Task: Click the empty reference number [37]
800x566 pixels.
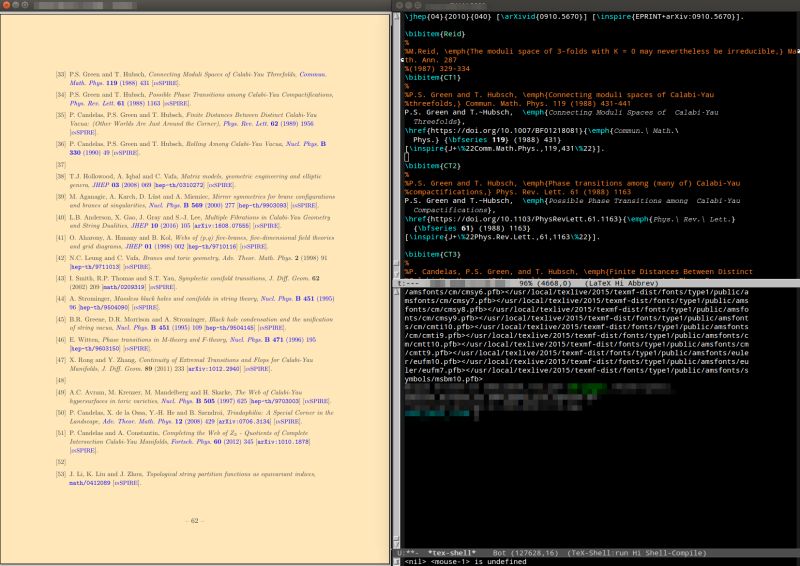Action: point(61,165)
